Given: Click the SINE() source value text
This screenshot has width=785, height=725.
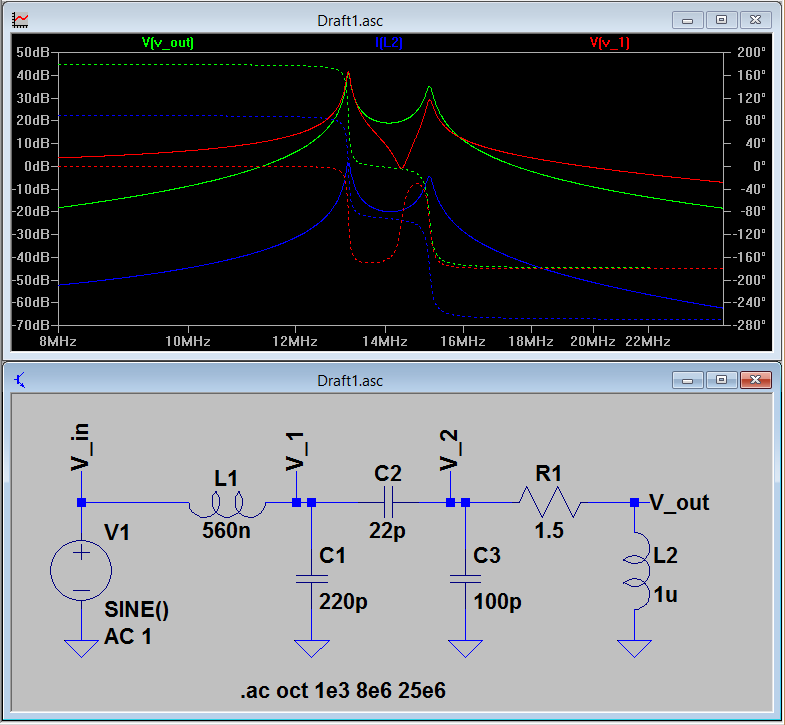Looking at the screenshot, I should point(136,610).
